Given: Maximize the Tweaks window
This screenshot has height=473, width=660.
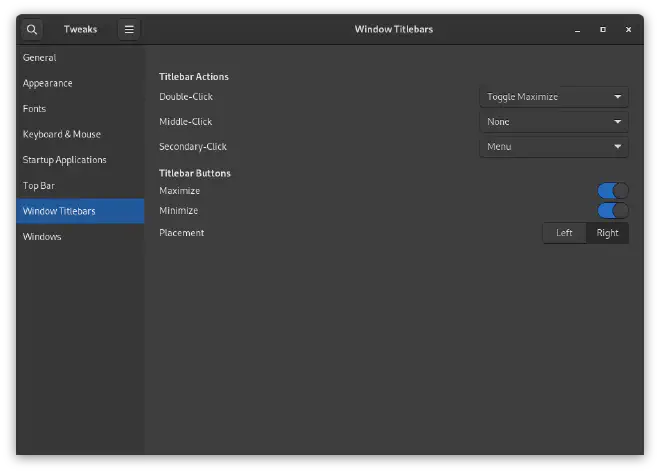Looking at the screenshot, I should [603, 30].
